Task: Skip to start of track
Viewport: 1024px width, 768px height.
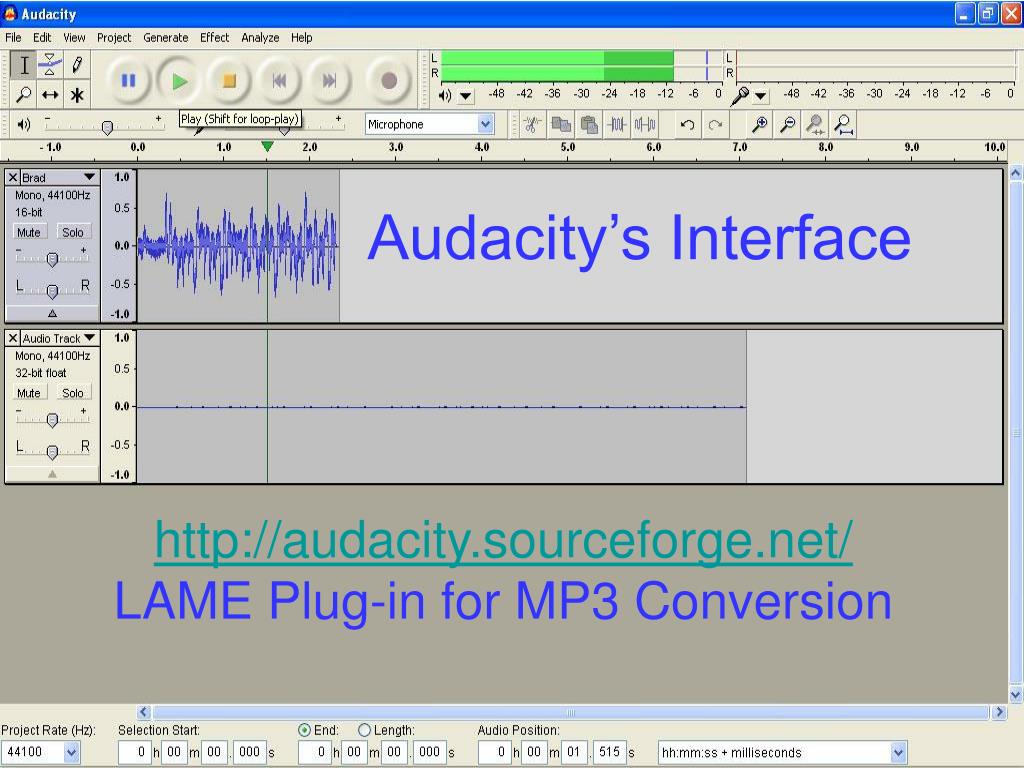Action: [279, 80]
